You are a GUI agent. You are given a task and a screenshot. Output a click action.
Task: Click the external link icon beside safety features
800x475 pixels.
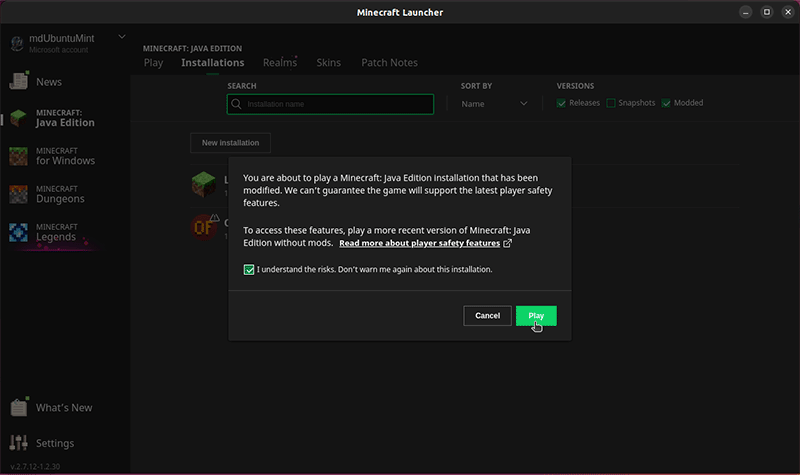(x=507, y=243)
